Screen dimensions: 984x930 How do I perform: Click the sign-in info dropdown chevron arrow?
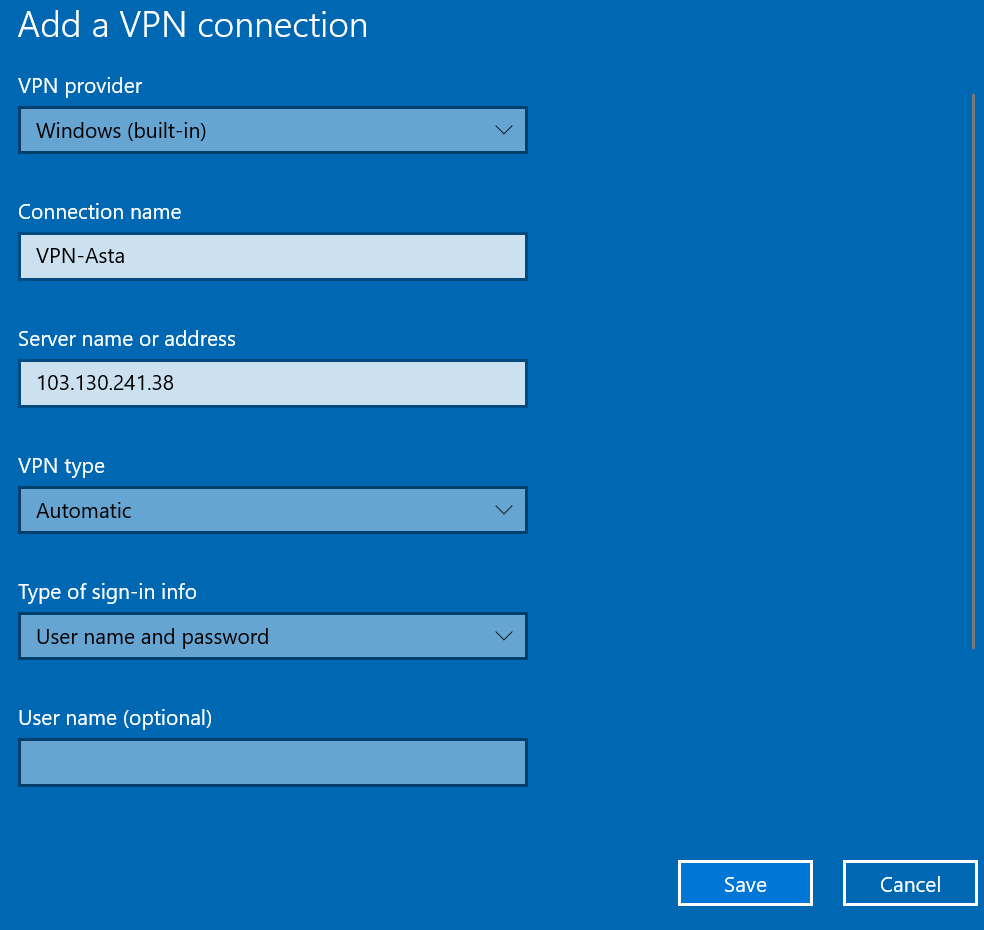503,636
